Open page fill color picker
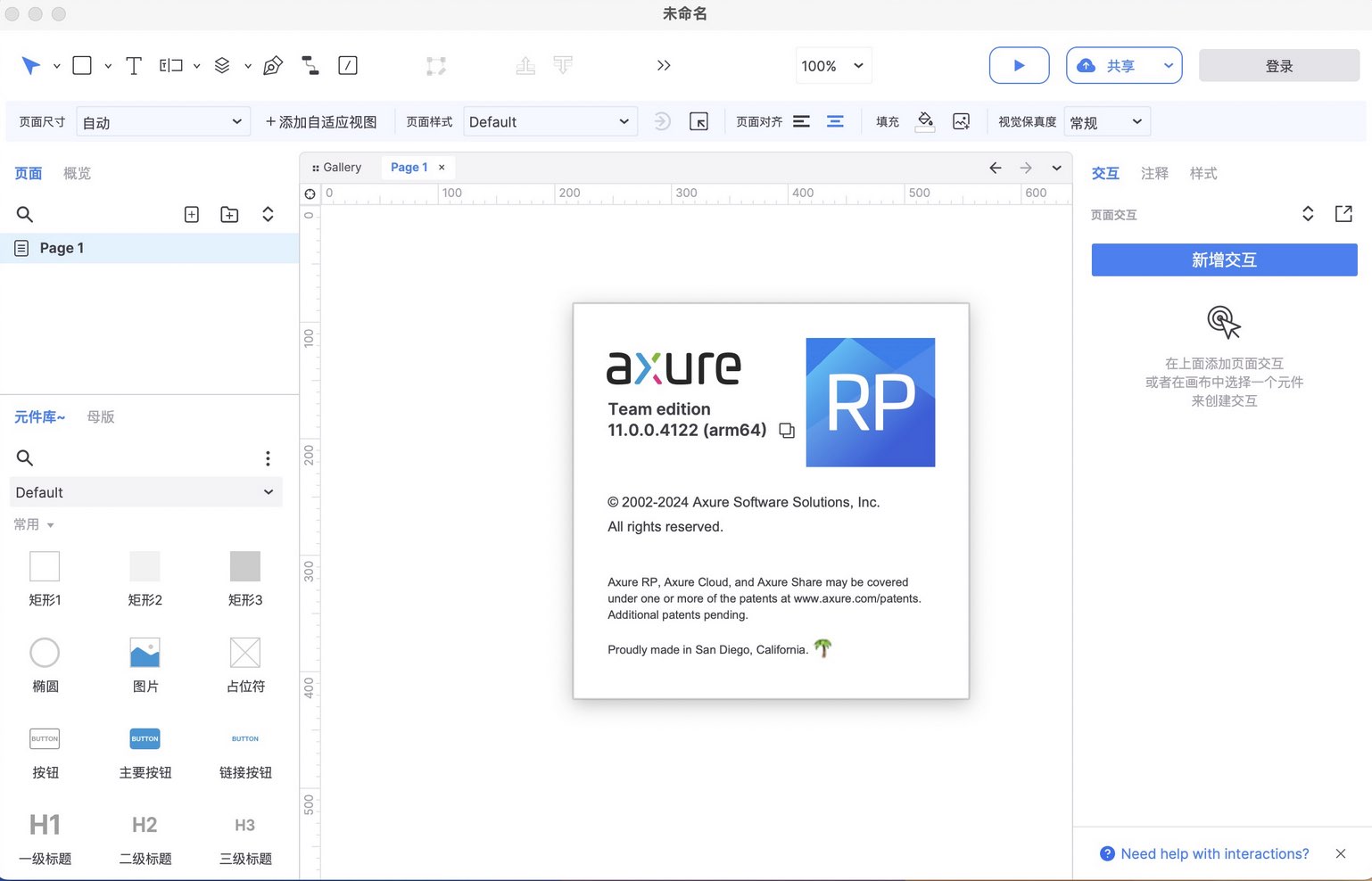The width and height of the screenshot is (1372, 881). click(x=925, y=122)
